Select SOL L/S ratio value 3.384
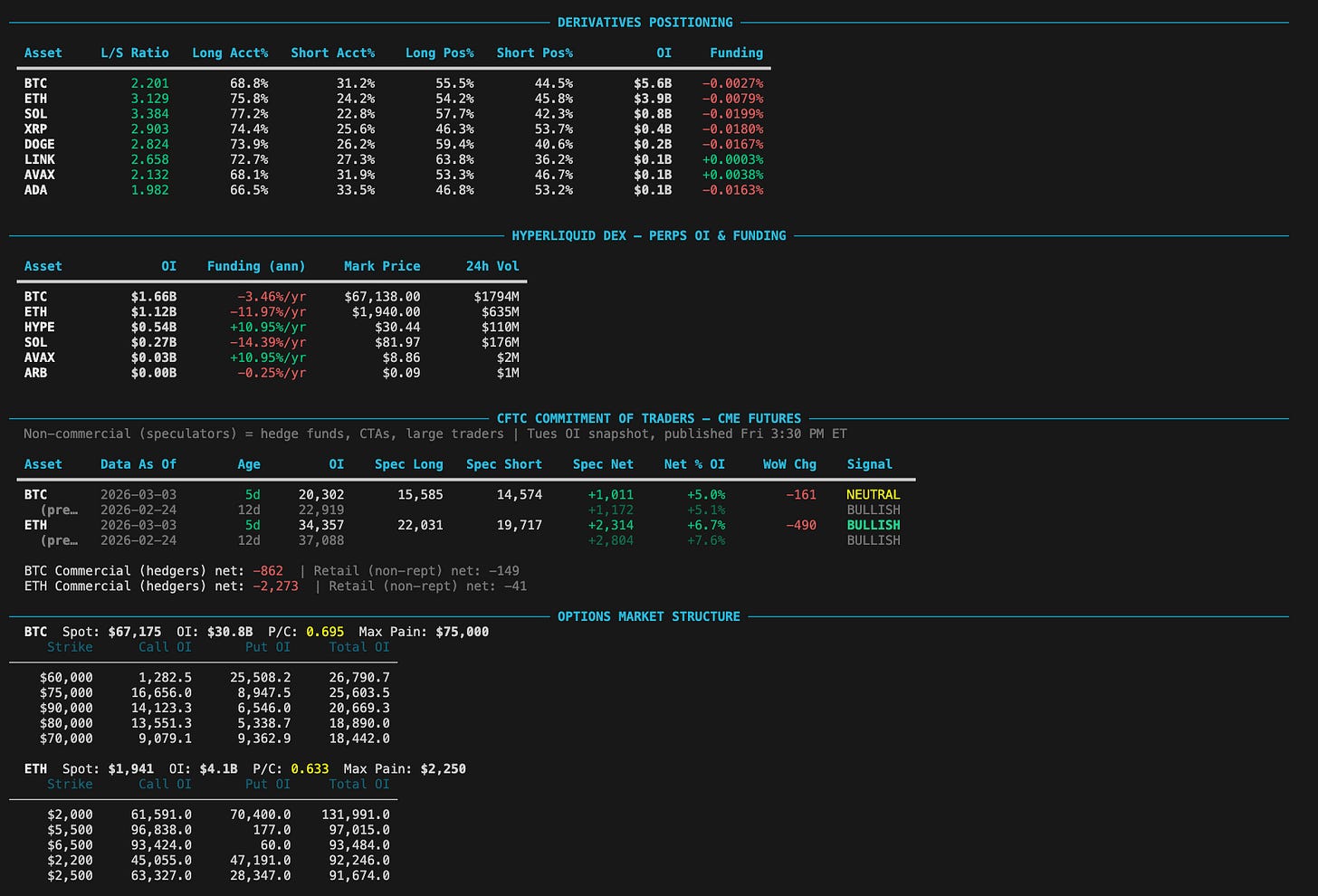This screenshot has height=896, width=1318. (149, 114)
